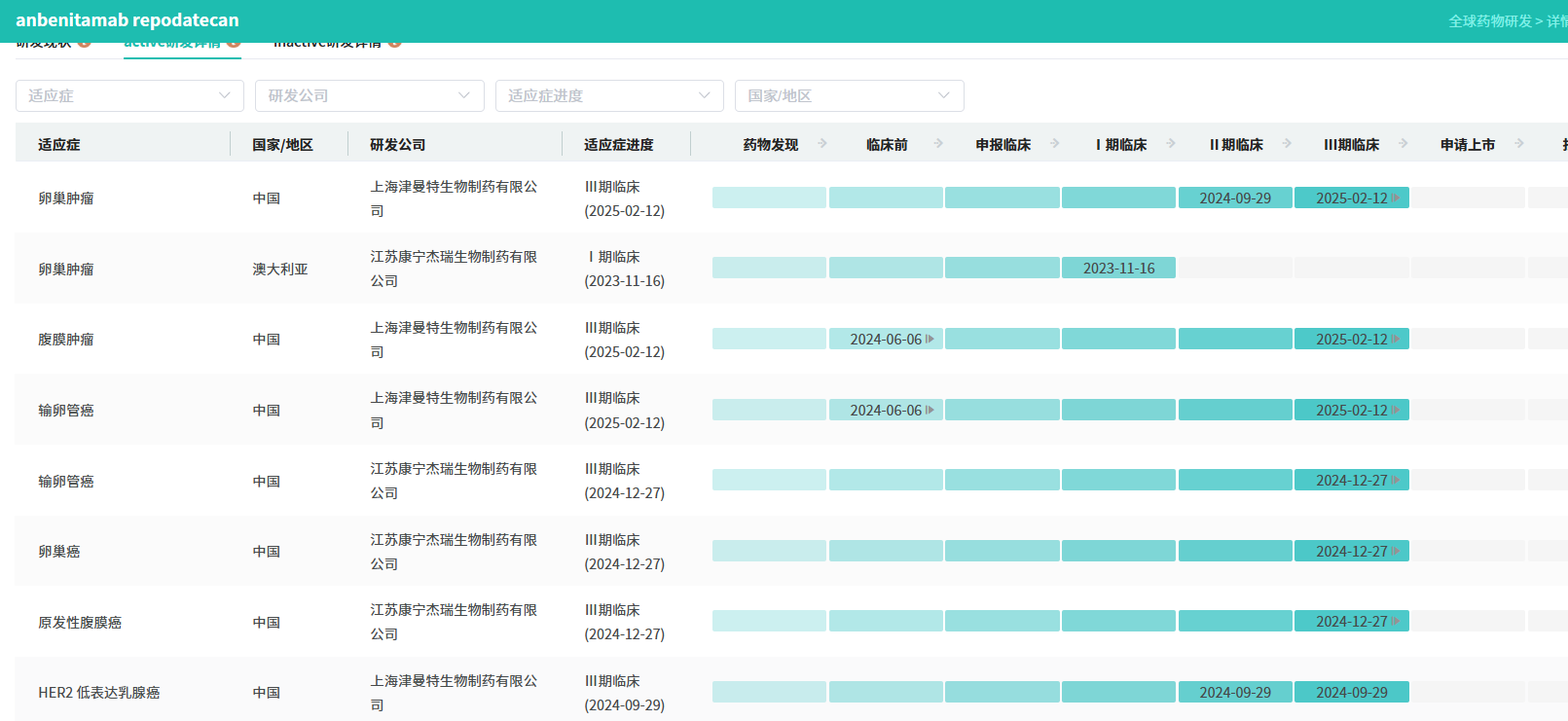The image size is (1568, 721).
Task: Click play icon beside 2024-06-06 in 上海津曼特 输卵管癌 row
Action: (x=930, y=411)
